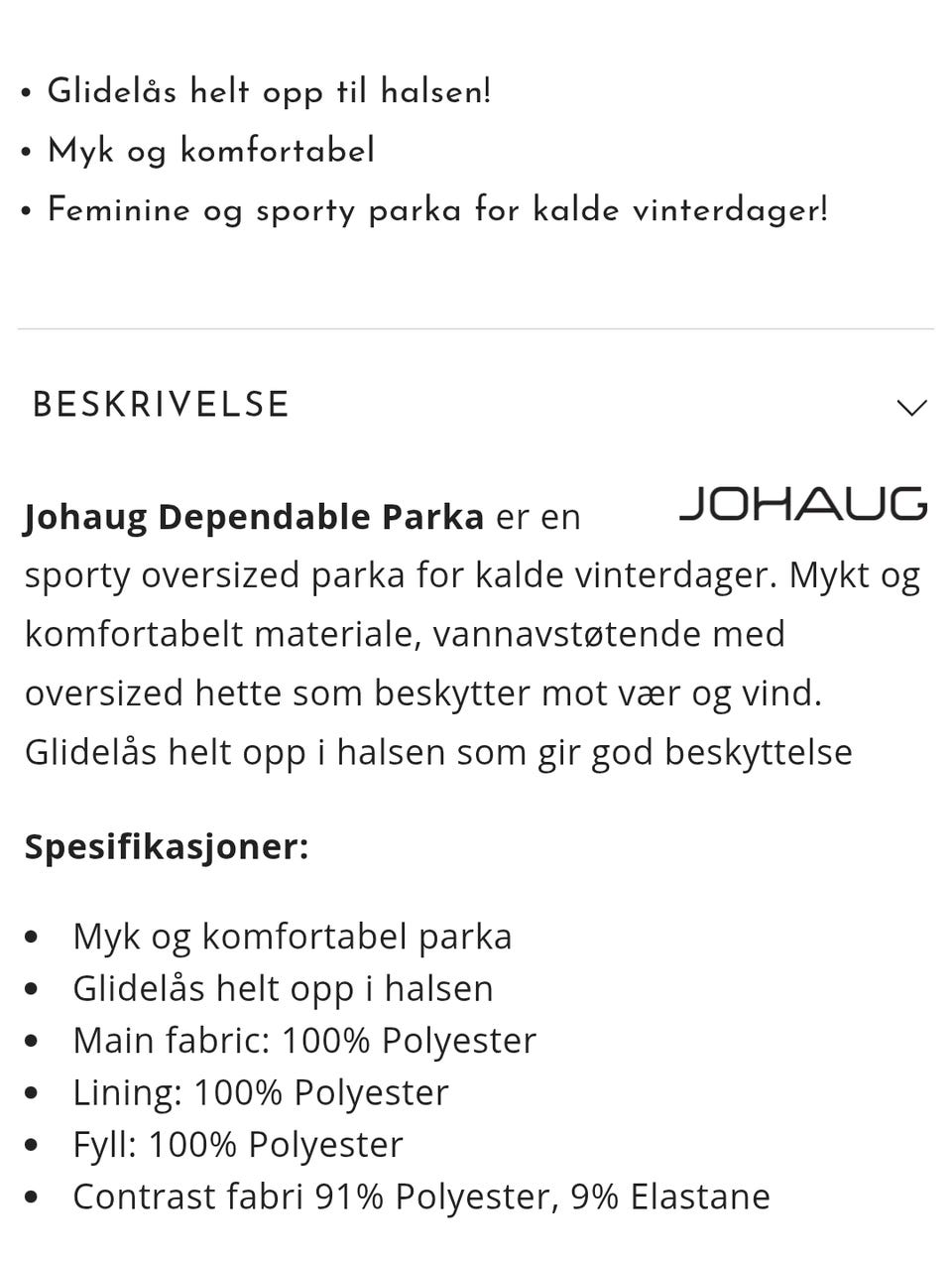
Task: Click the BESKRIVELSE section label text
Action: click(x=162, y=404)
